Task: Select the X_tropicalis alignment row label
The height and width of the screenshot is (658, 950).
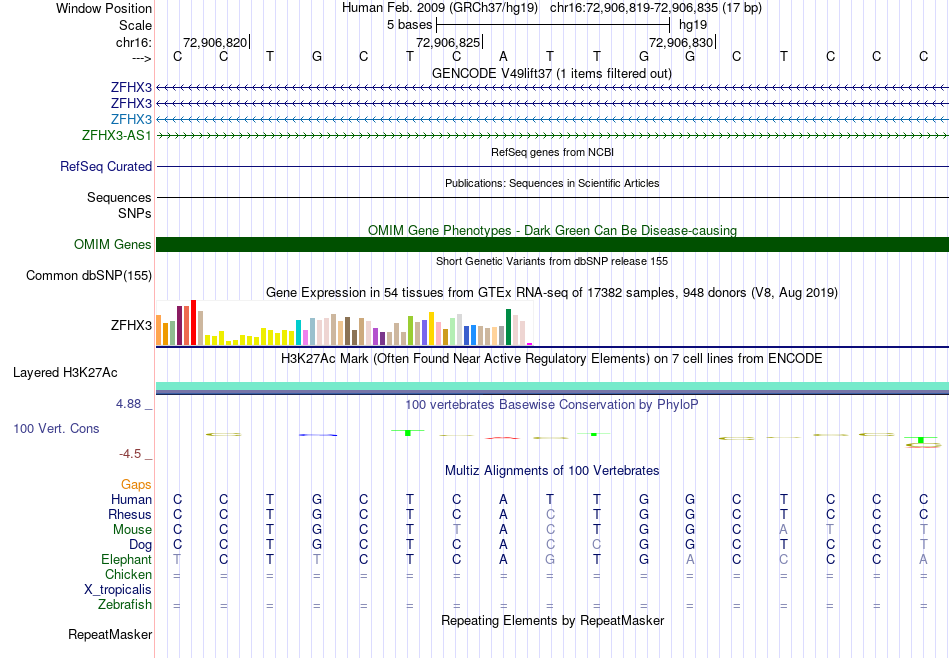Action: [118, 590]
